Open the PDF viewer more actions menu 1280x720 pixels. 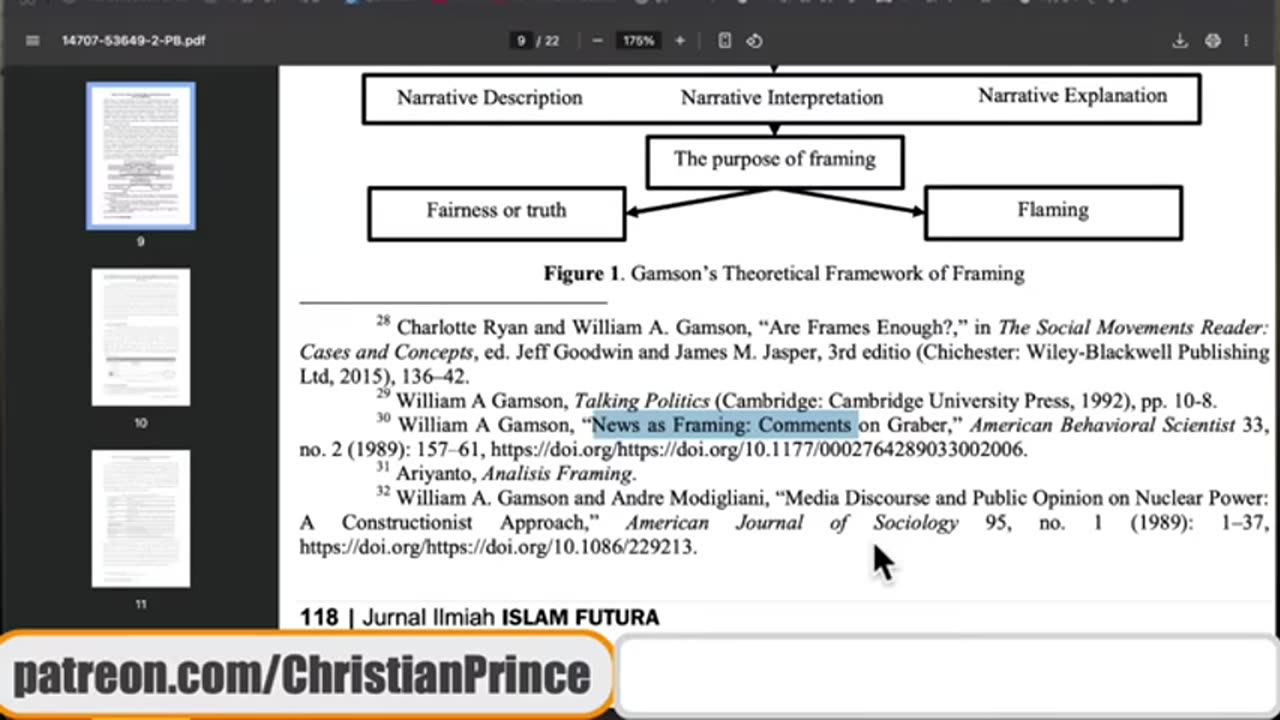pyautogui.click(x=1246, y=41)
